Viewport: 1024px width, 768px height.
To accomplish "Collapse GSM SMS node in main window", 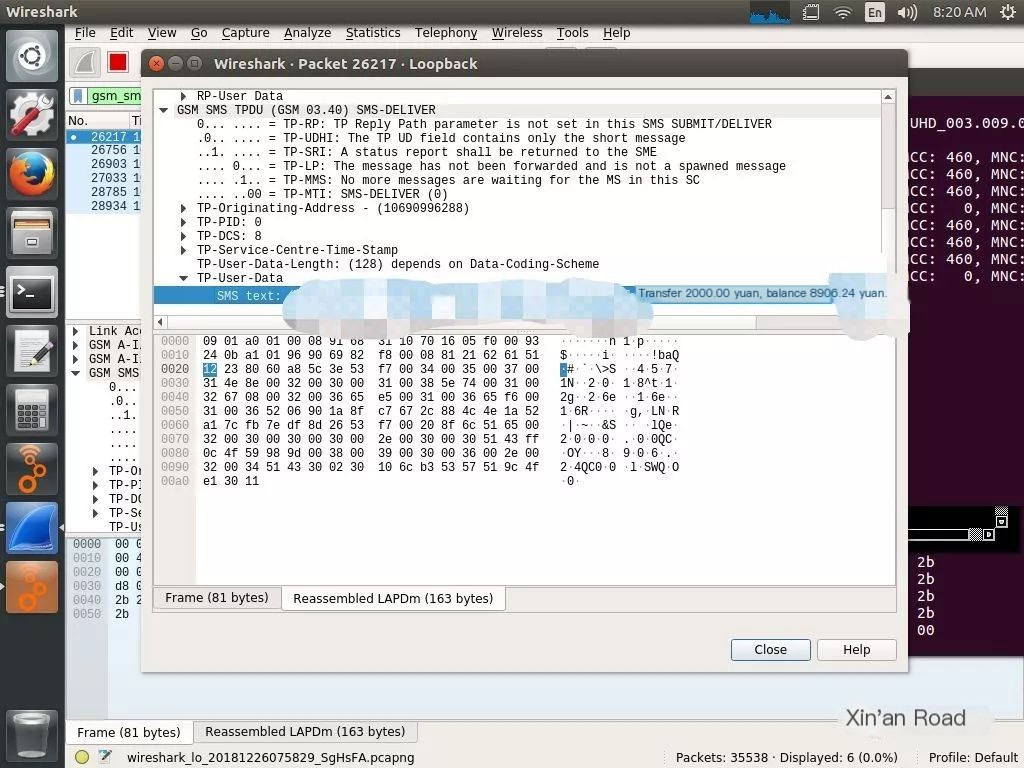I will tap(75, 373).
